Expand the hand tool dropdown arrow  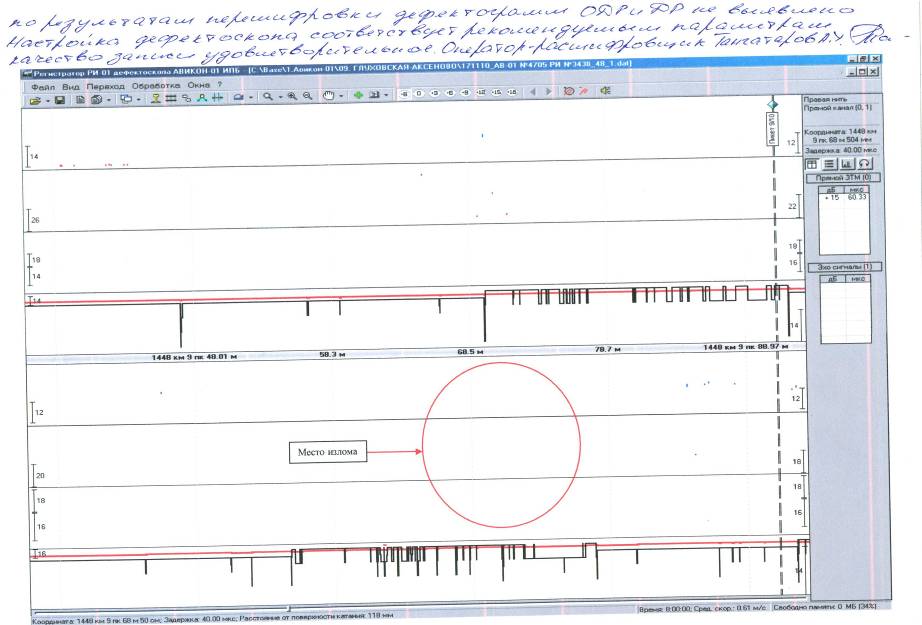pyautogui.click(x=339, y=100)
